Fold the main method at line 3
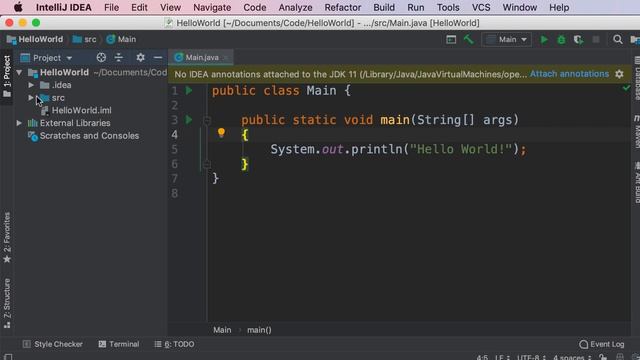Screen dimensions: 640x360 click(x=207, y=120)
